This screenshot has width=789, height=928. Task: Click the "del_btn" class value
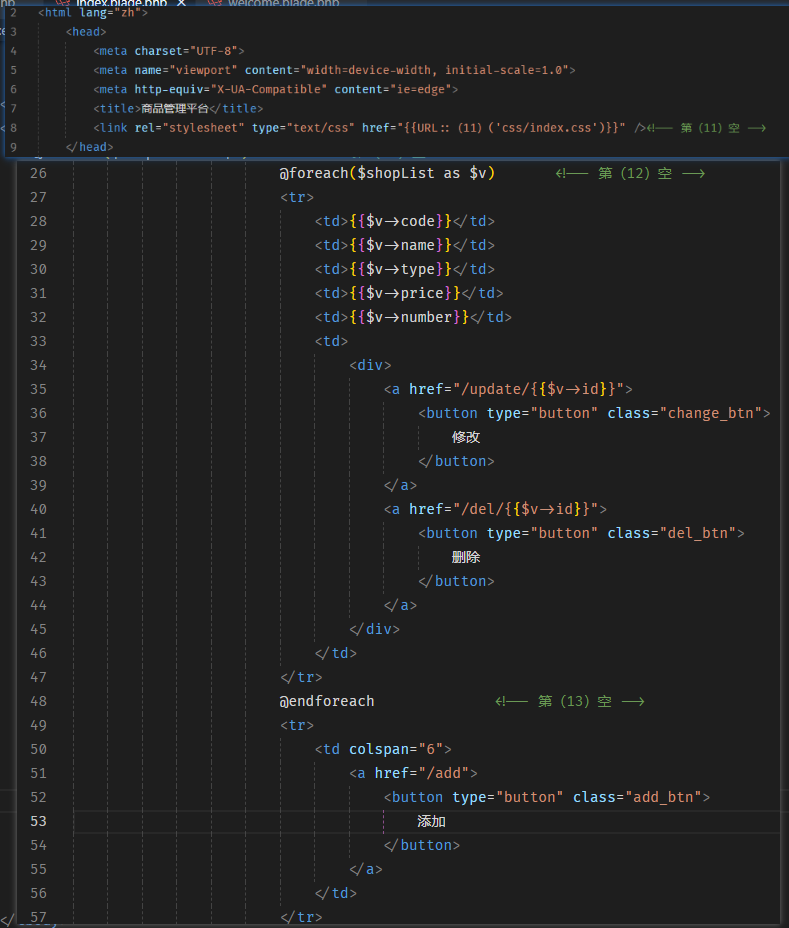[698, 533]
